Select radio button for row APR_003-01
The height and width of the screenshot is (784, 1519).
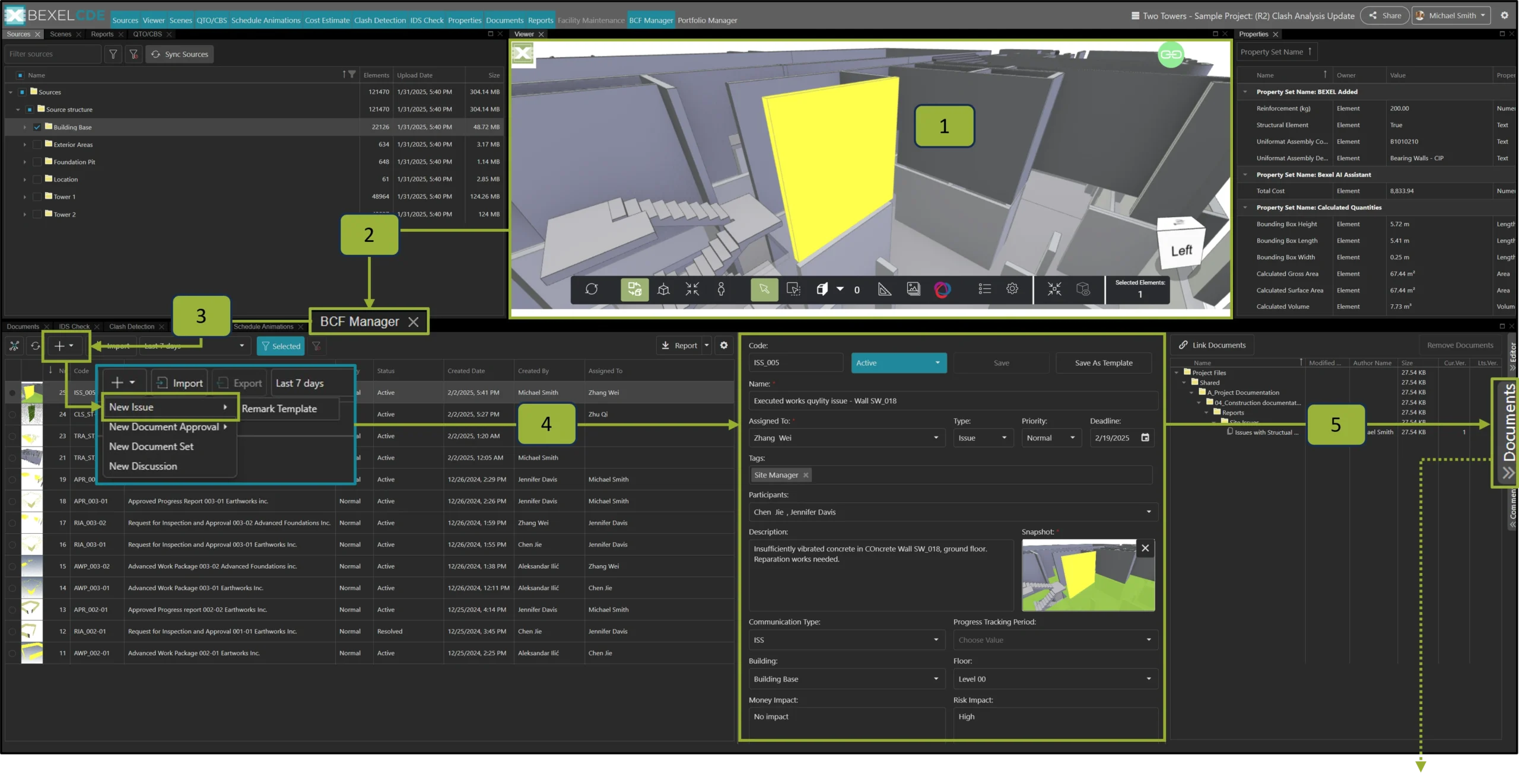(x=12, y=501)
